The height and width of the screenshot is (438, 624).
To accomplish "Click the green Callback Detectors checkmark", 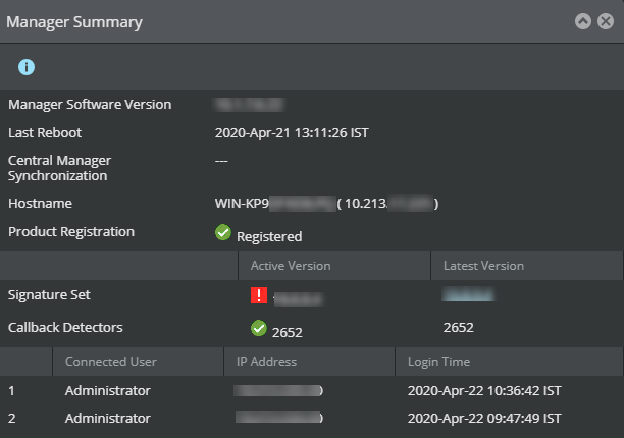I will (x=259, y=328).
